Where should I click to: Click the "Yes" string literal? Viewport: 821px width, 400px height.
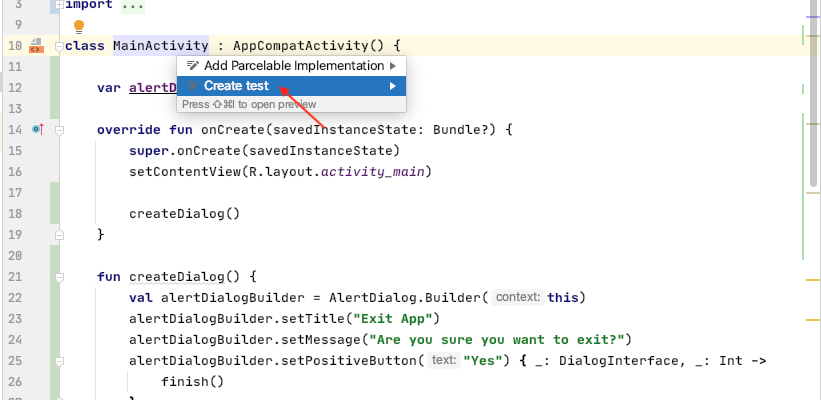pos(483,361)
